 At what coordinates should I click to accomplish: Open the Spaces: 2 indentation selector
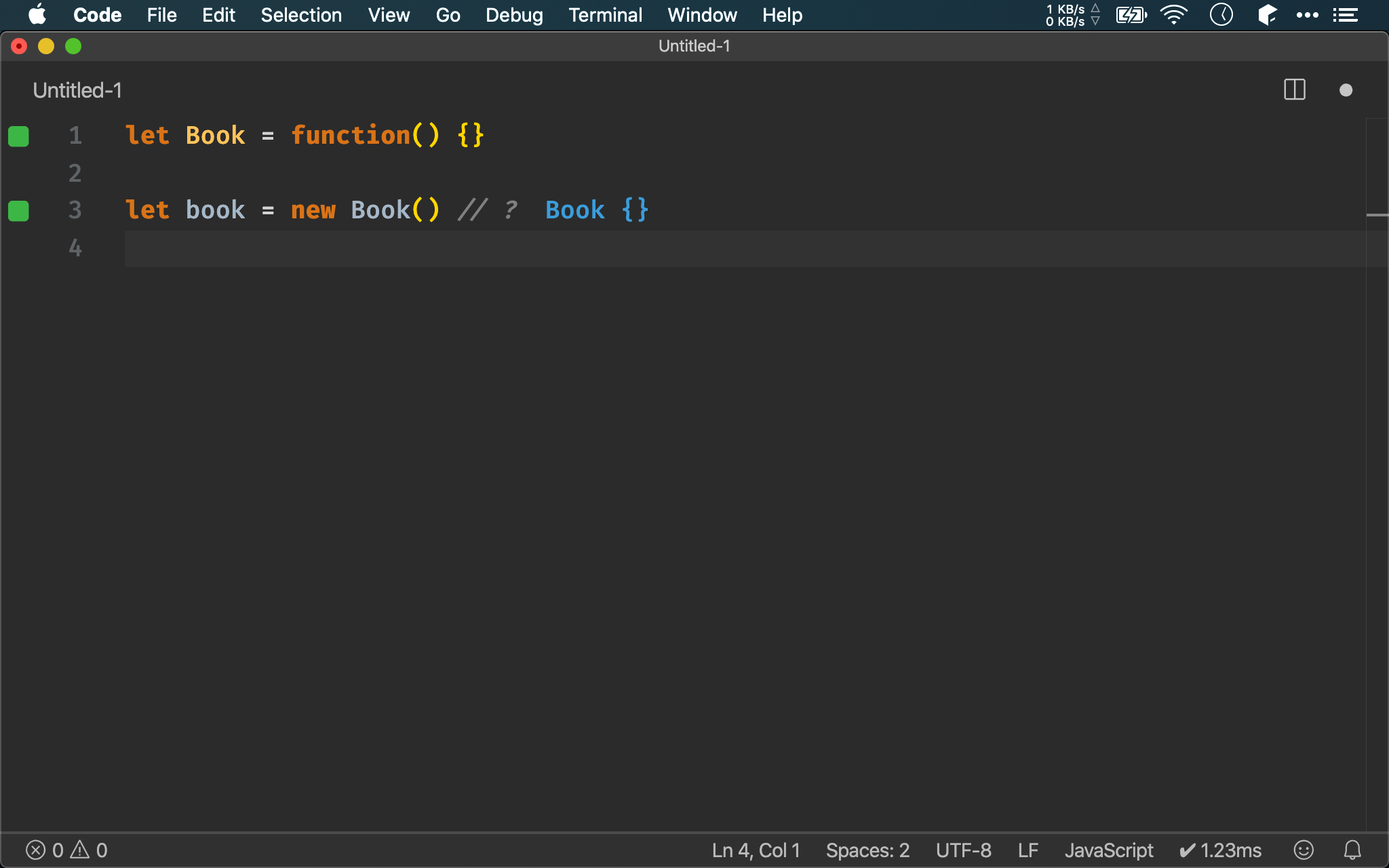coord(867,850)
